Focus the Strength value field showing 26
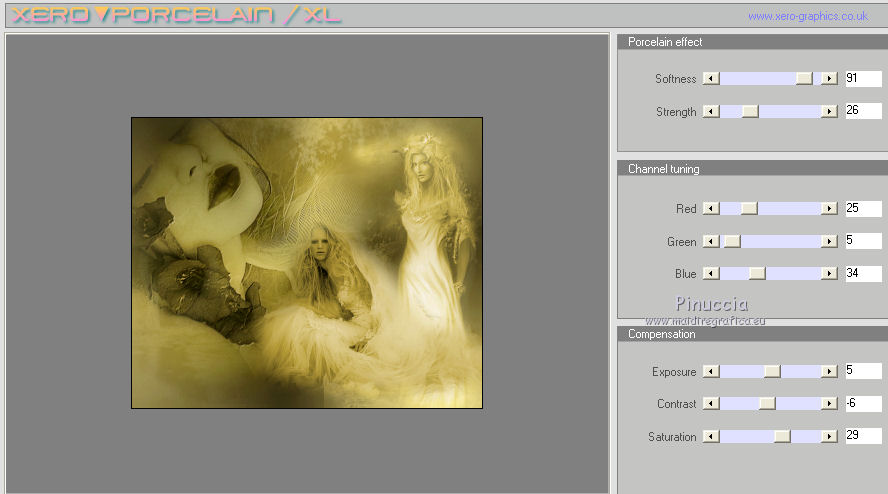The width and height of the screenshot is (888, 494). pyautogui.click(x=864, y=110)
